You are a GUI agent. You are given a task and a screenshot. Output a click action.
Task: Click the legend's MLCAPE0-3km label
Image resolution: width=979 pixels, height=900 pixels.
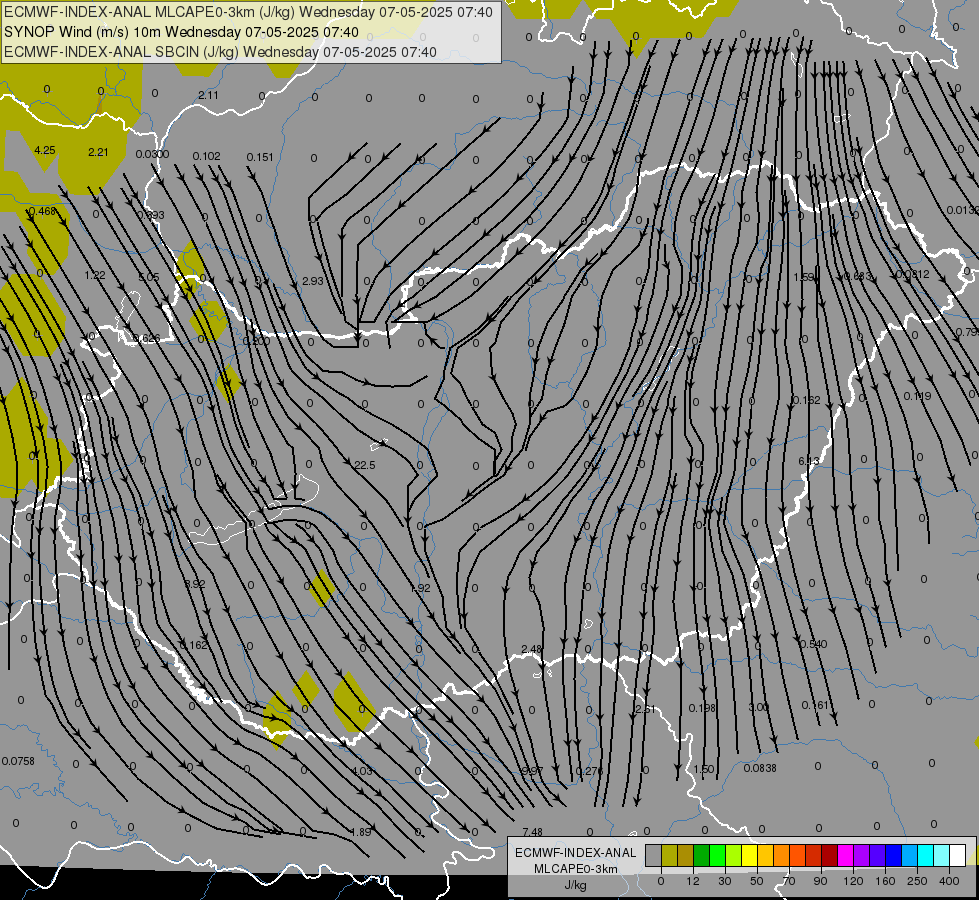point(575,869)
